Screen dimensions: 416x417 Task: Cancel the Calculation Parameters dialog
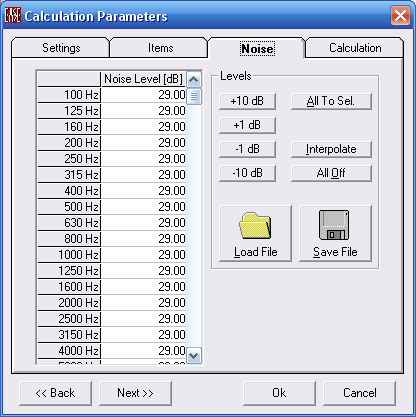pos(359,393)
